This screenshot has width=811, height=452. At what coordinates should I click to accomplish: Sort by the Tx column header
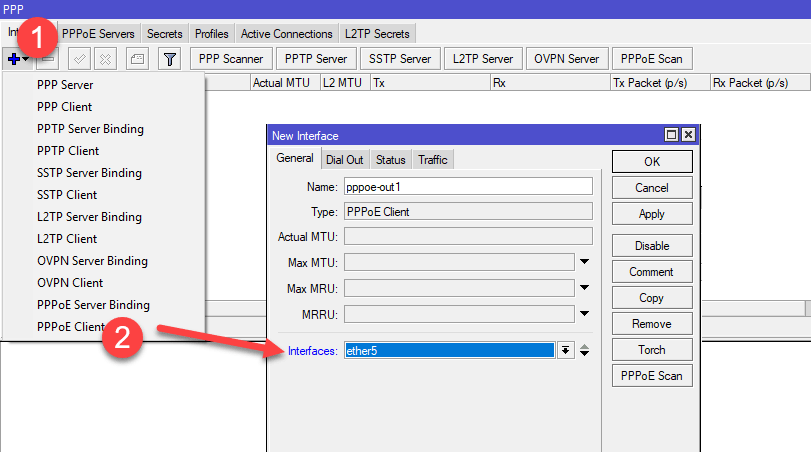430,83
